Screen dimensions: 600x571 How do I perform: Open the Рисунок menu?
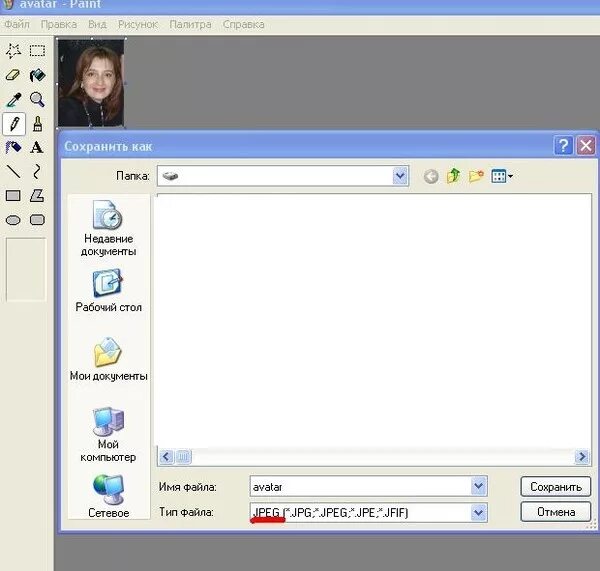138,24
